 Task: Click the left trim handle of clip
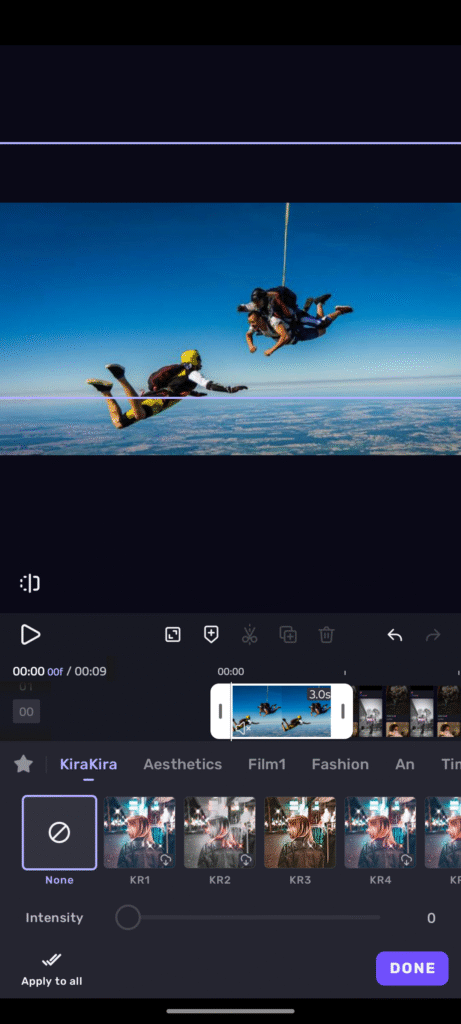click(221, 711)
